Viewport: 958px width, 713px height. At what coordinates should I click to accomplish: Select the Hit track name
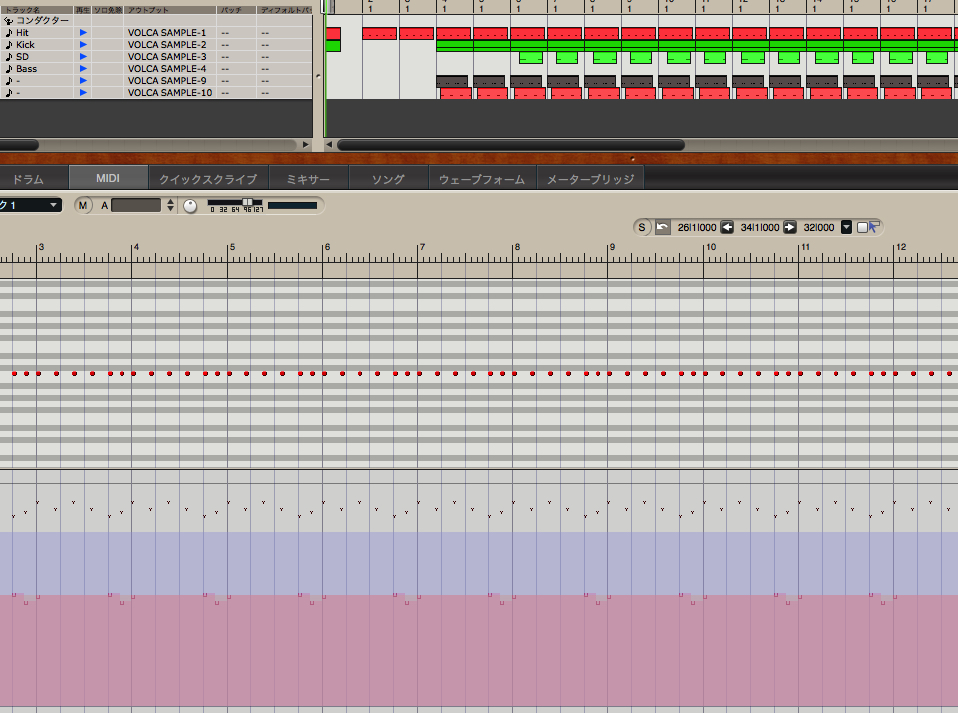click(x=22, y=32)
